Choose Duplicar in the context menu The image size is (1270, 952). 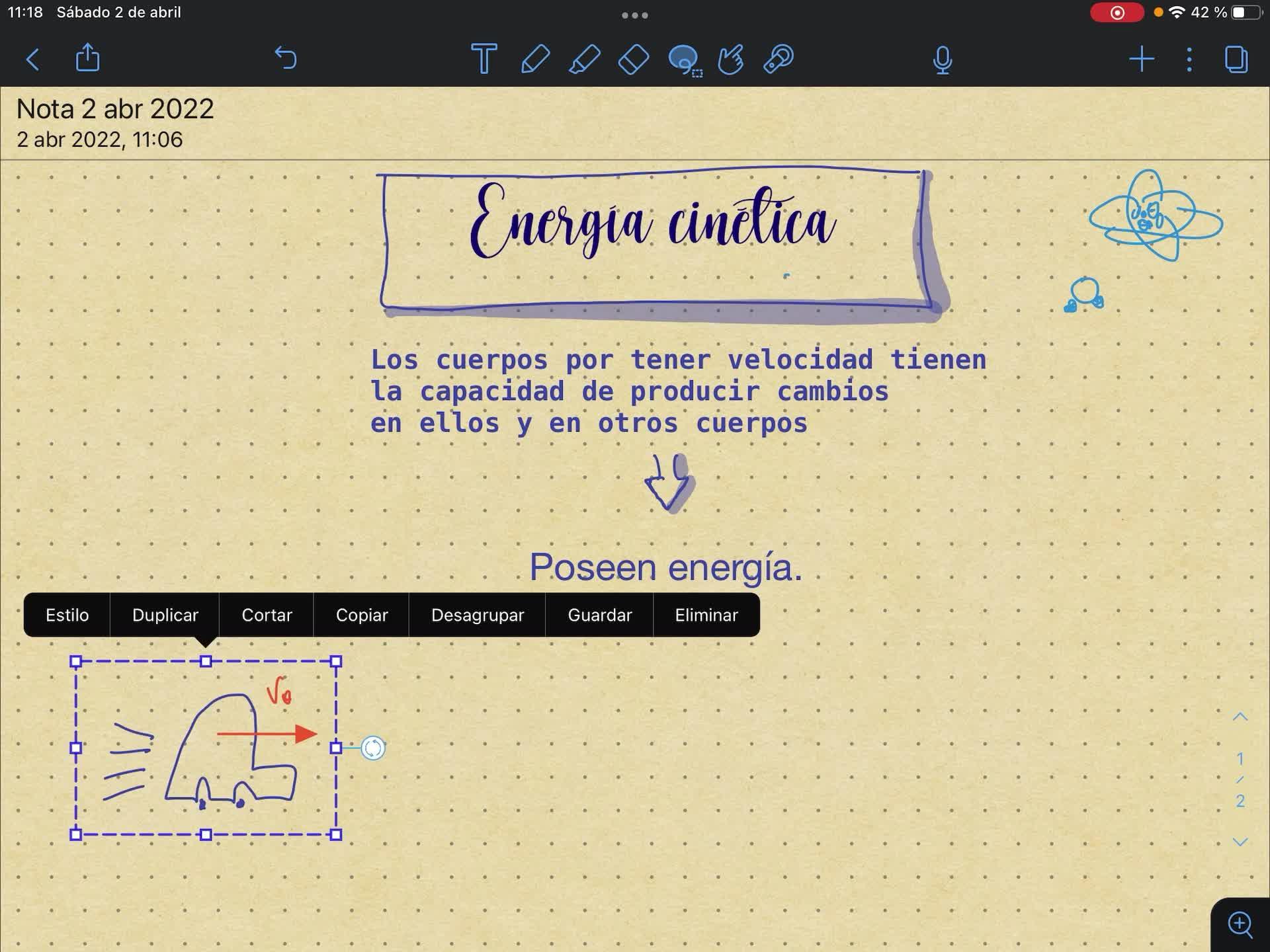pyautogui.click(x=165, y=615)
